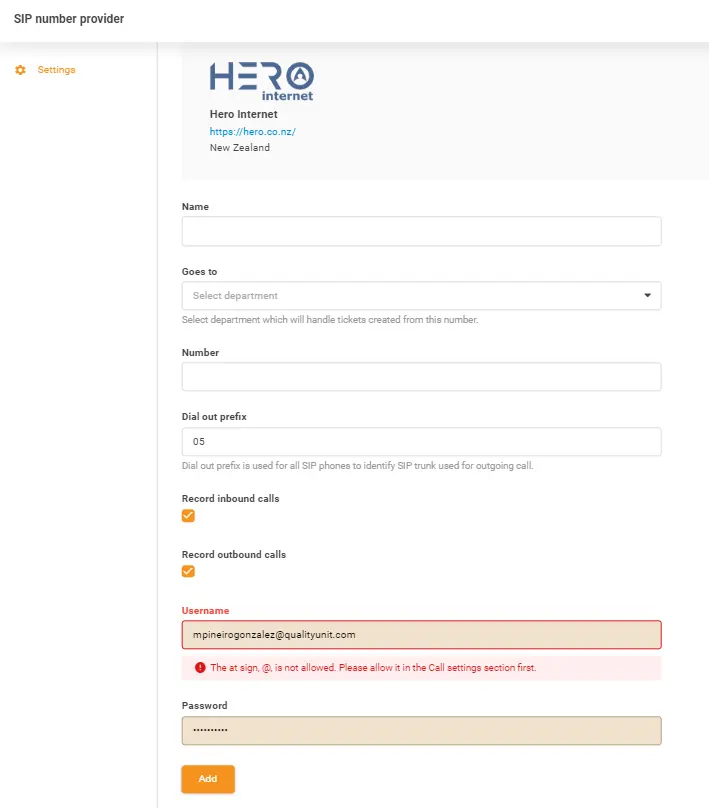Viewport: 709px width, 808px height.
Task: Click the department dropdown chevron arrow
Action: (646, 296)
